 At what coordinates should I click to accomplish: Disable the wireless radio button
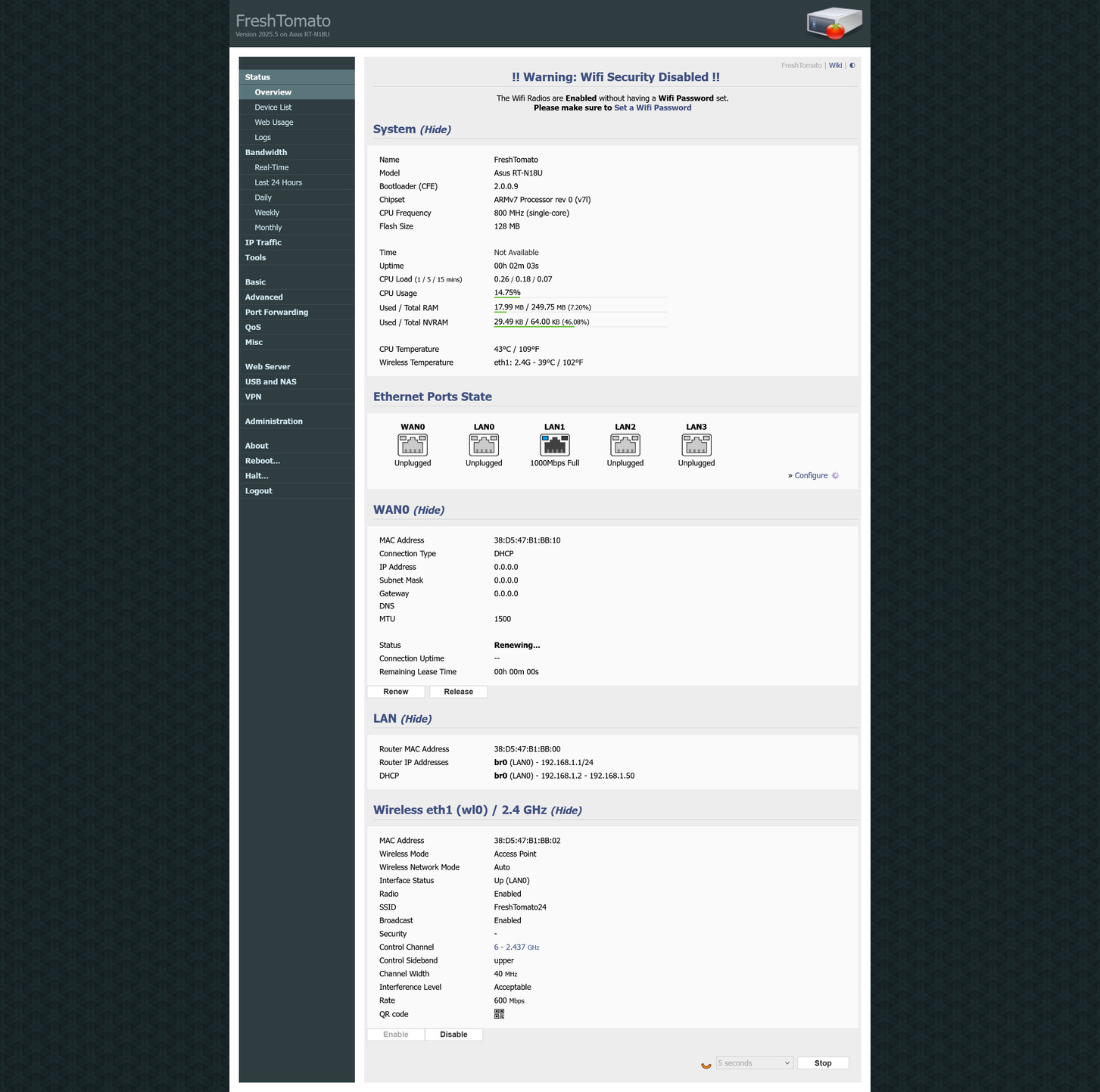453,1034
